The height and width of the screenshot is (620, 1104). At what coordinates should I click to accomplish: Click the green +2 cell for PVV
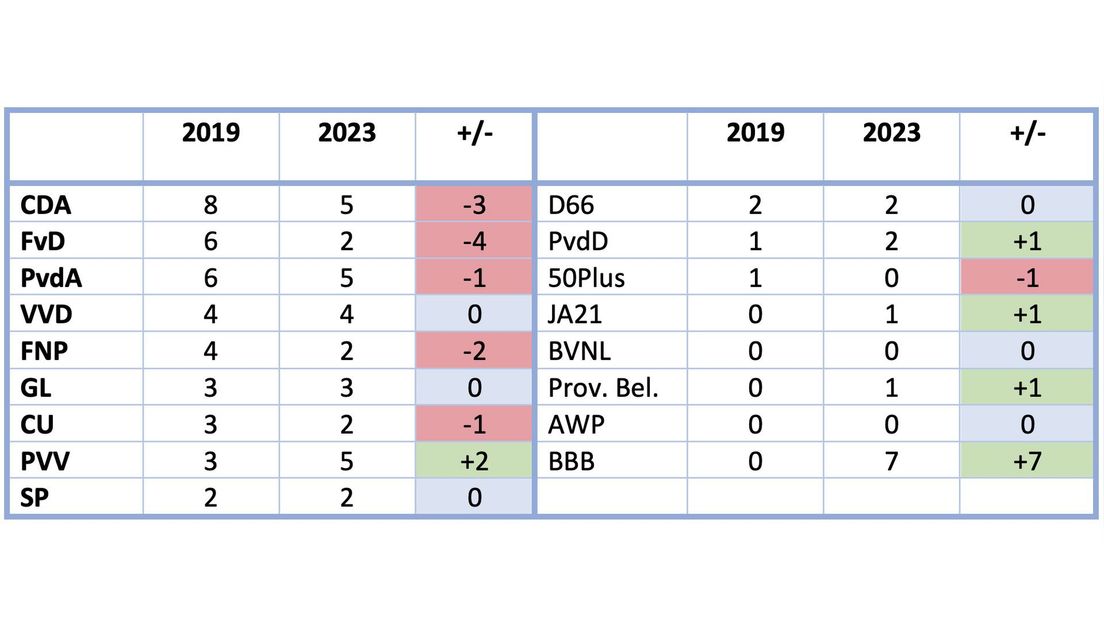coord(474,459)
